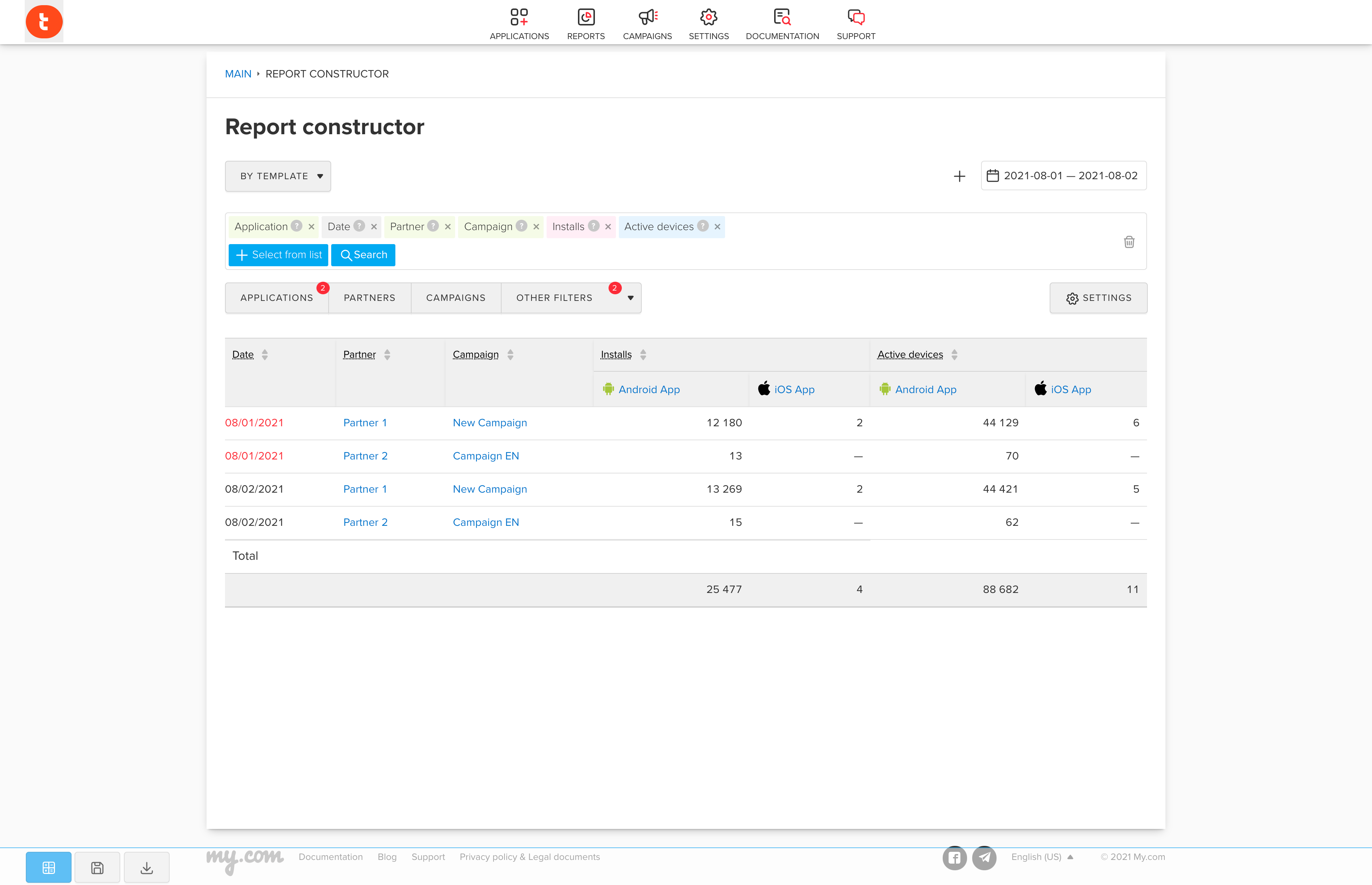Screen dimensions: 1372x885
Task: Clear all selectors with trash icon
Action: (x=1129, y=242)
